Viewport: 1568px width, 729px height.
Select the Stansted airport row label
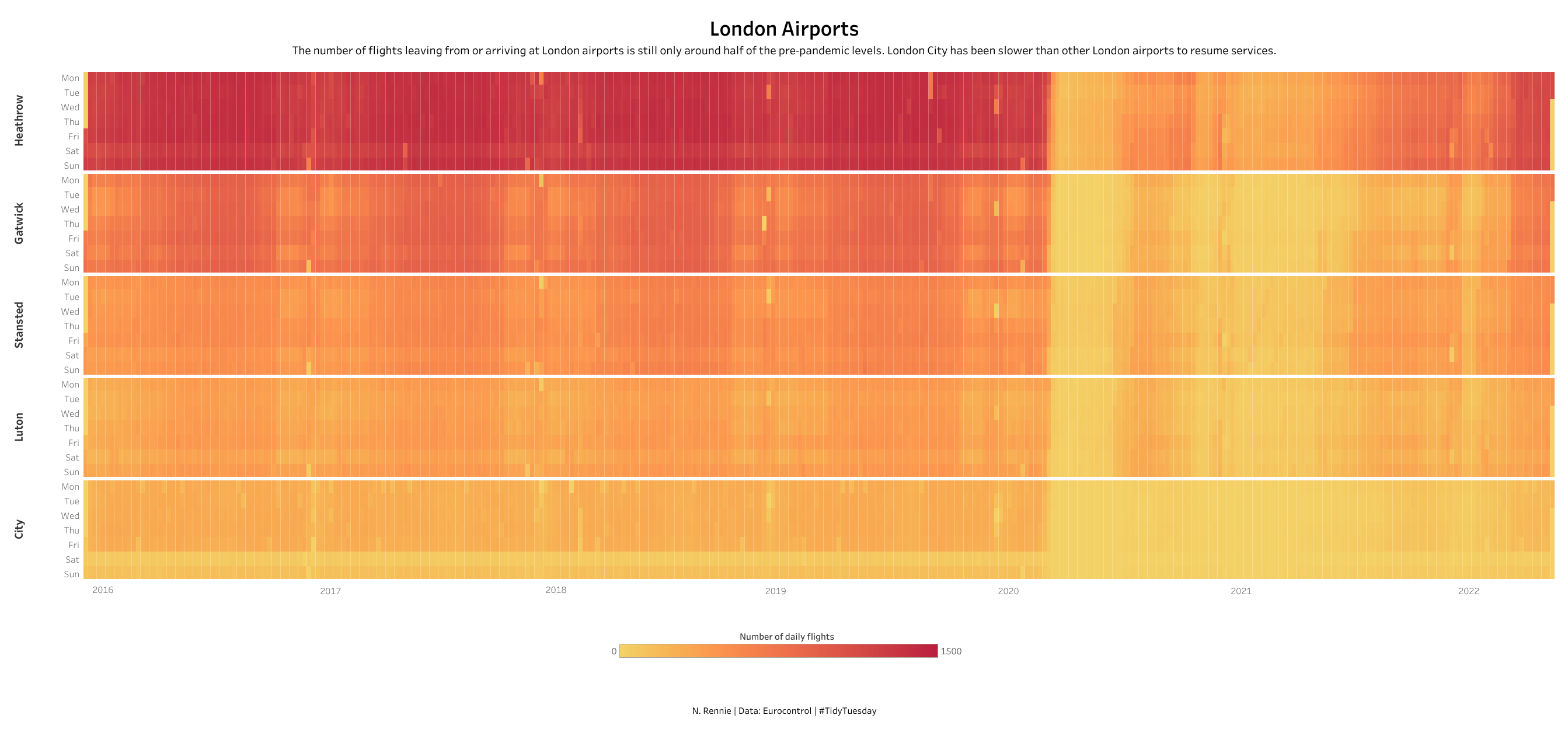click(x=19, y=325)
